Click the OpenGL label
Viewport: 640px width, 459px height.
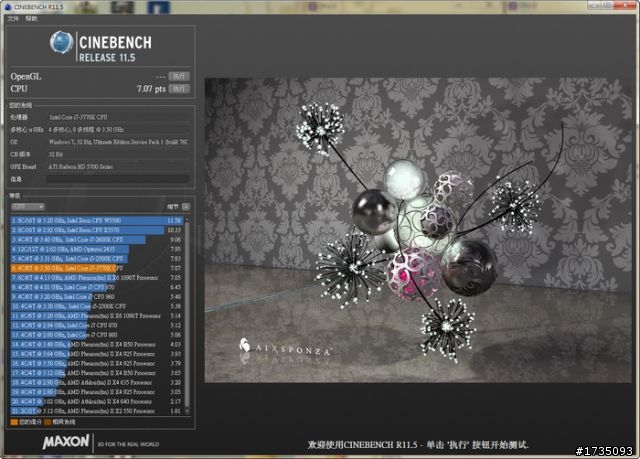(26, 76)
